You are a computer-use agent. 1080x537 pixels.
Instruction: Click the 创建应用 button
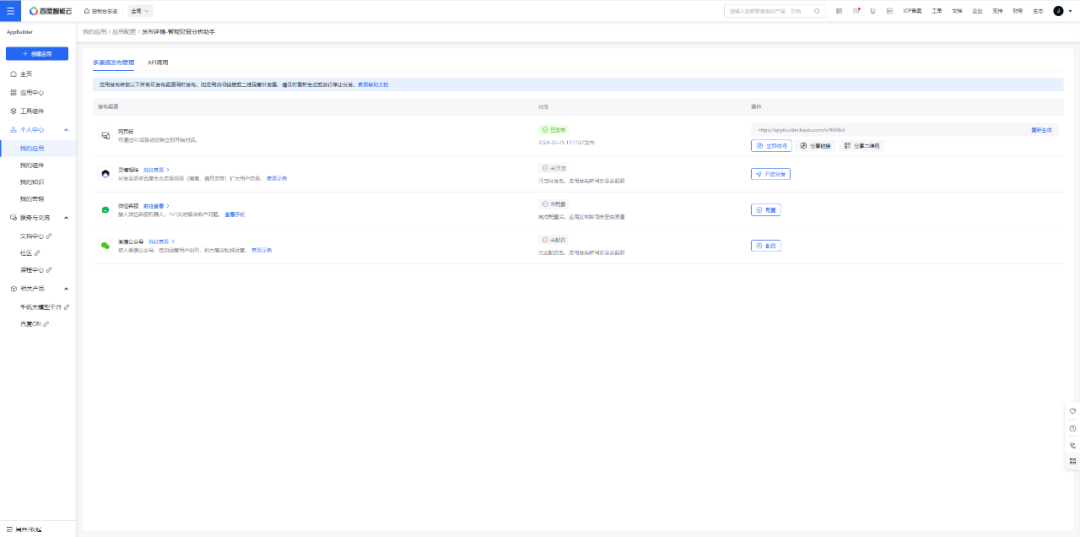pos(37,53)
